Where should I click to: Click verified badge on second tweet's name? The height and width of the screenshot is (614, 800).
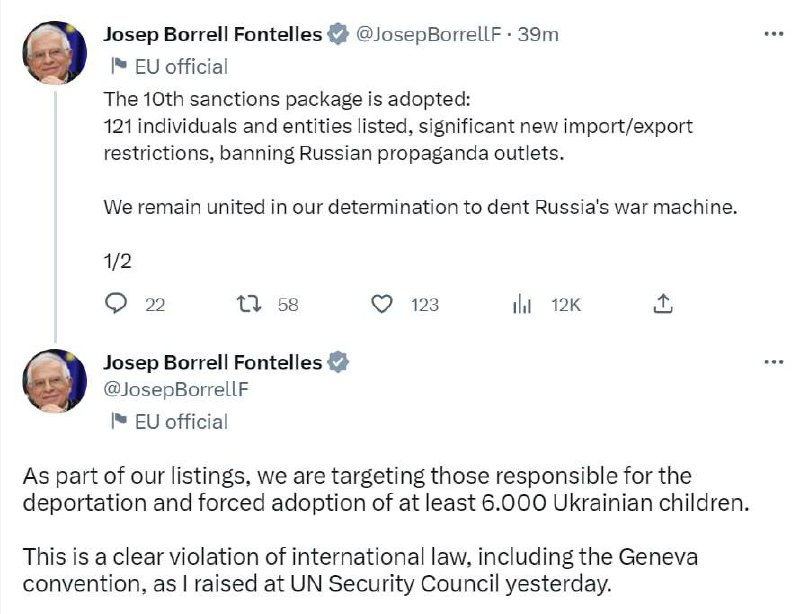coord(338,362)
